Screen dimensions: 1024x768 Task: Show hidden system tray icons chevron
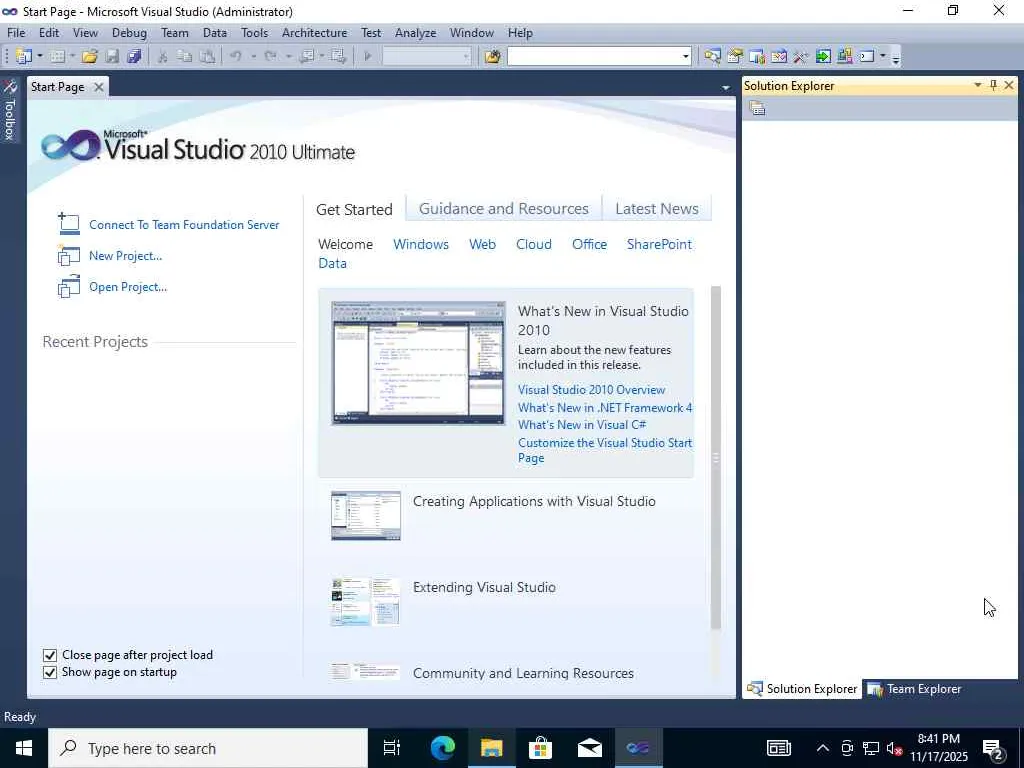(x=823, y=748)
